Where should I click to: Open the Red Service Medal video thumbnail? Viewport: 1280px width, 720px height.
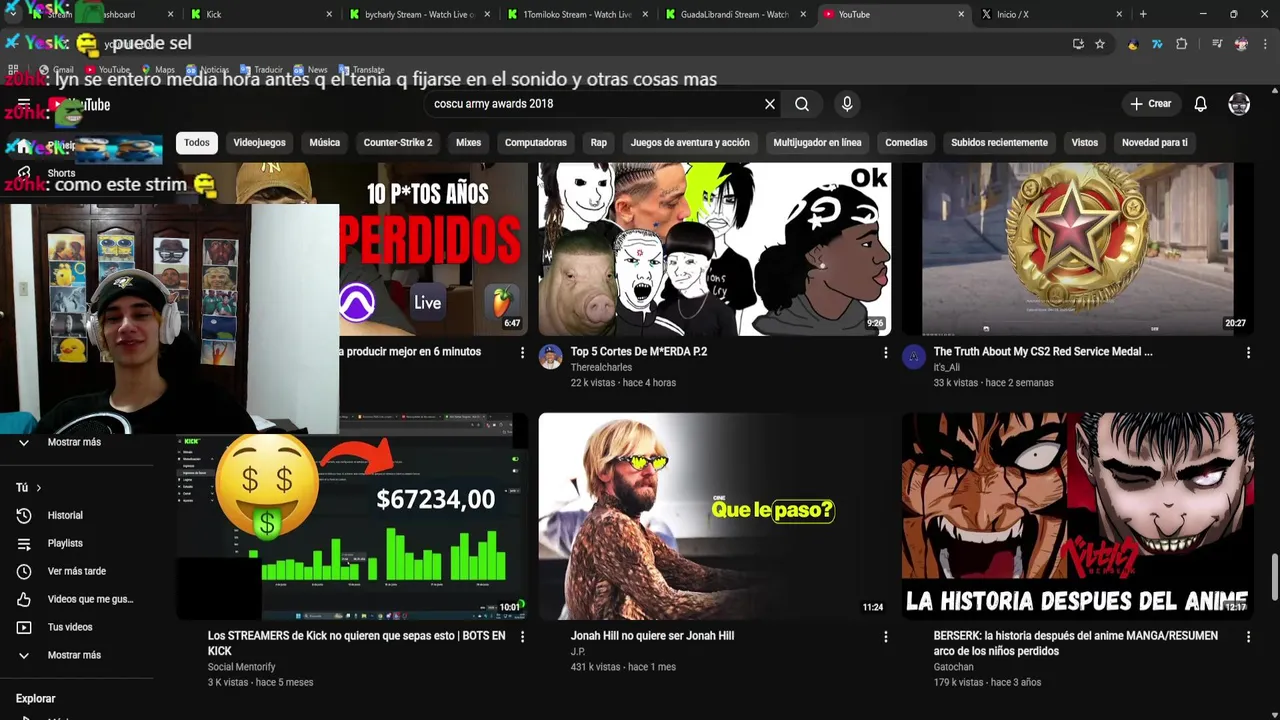[x=1078, y=248]
